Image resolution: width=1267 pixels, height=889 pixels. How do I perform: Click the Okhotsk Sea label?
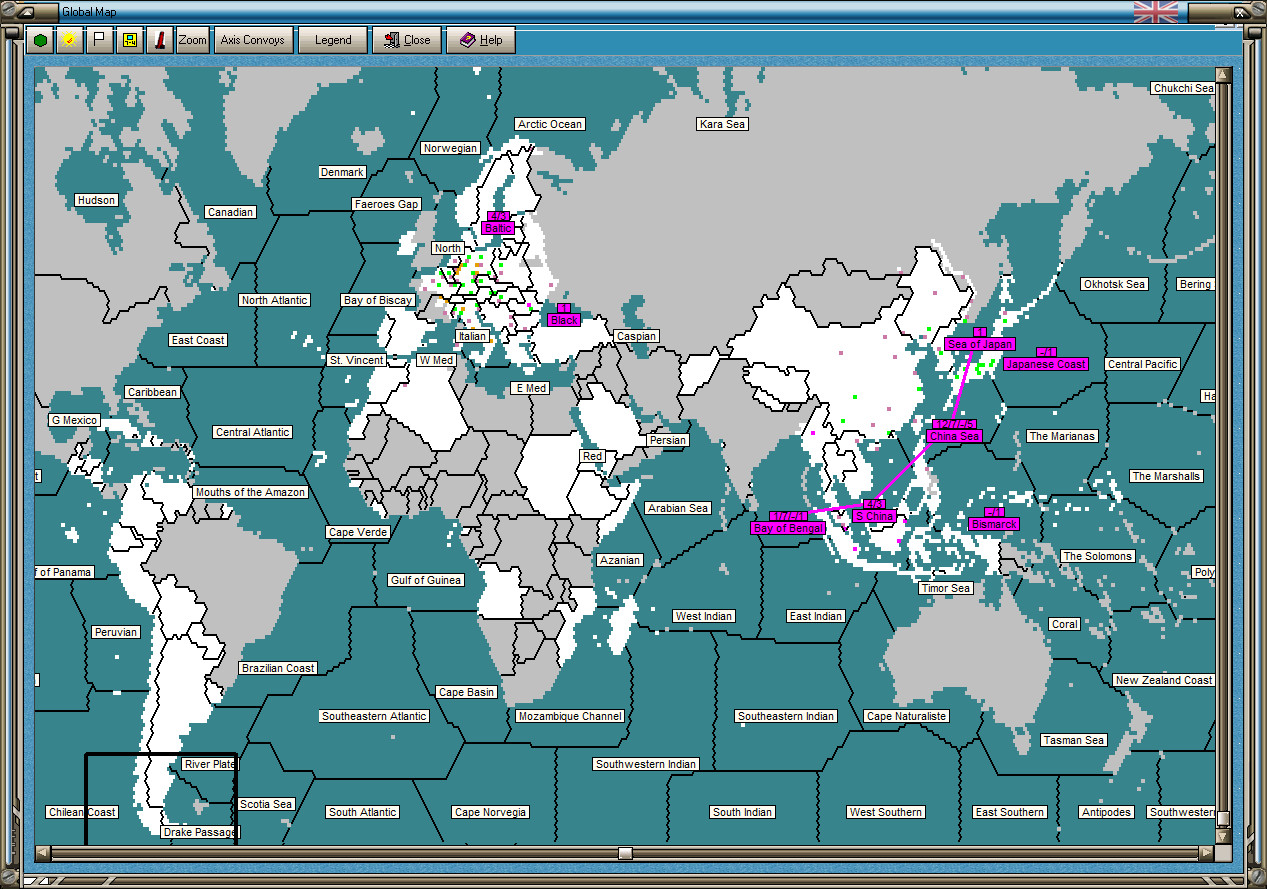(x=1115, y=284)
